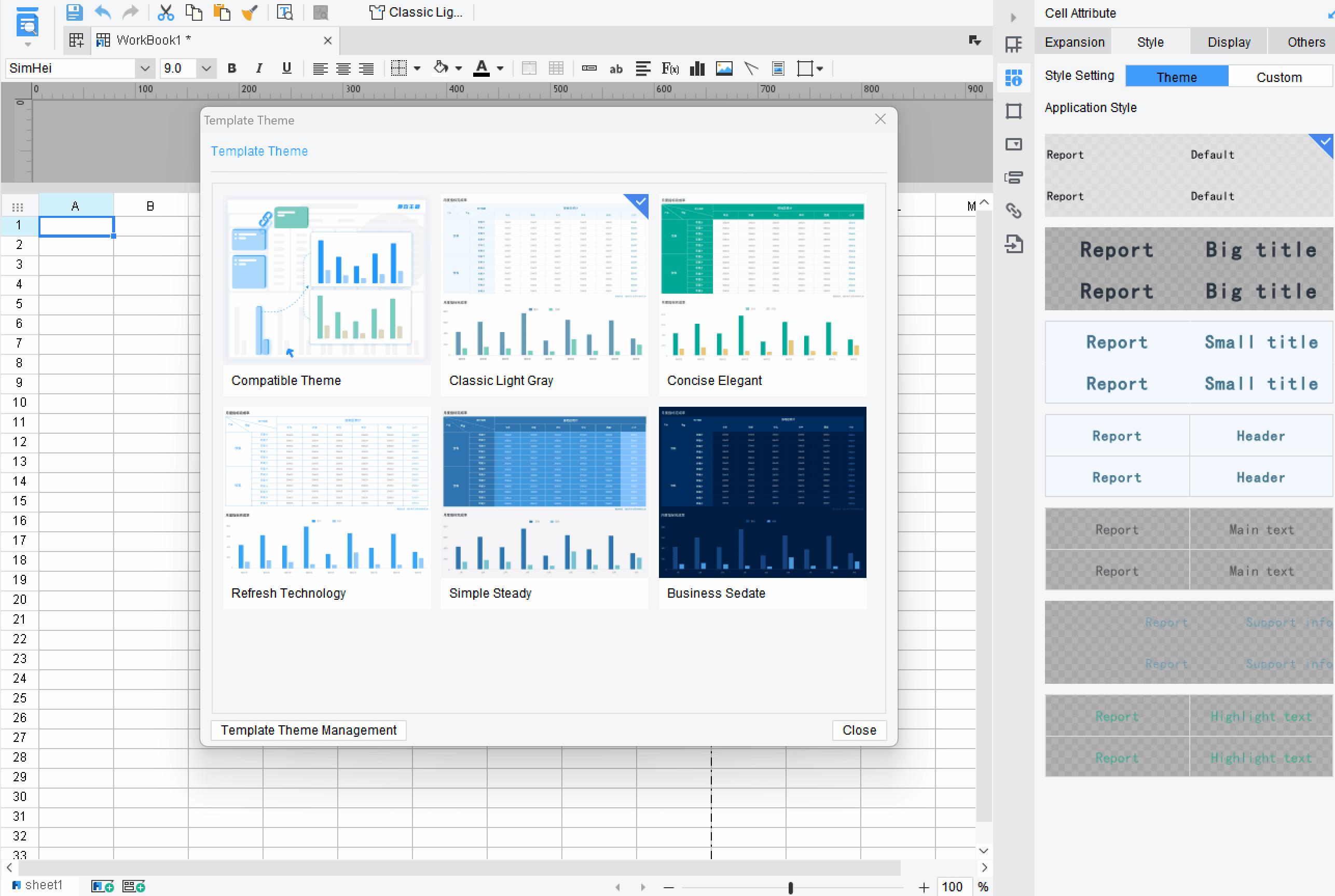The image size is (1335, 896).
Task: Click the Cut scissors icon
Action: coord(165,12)
